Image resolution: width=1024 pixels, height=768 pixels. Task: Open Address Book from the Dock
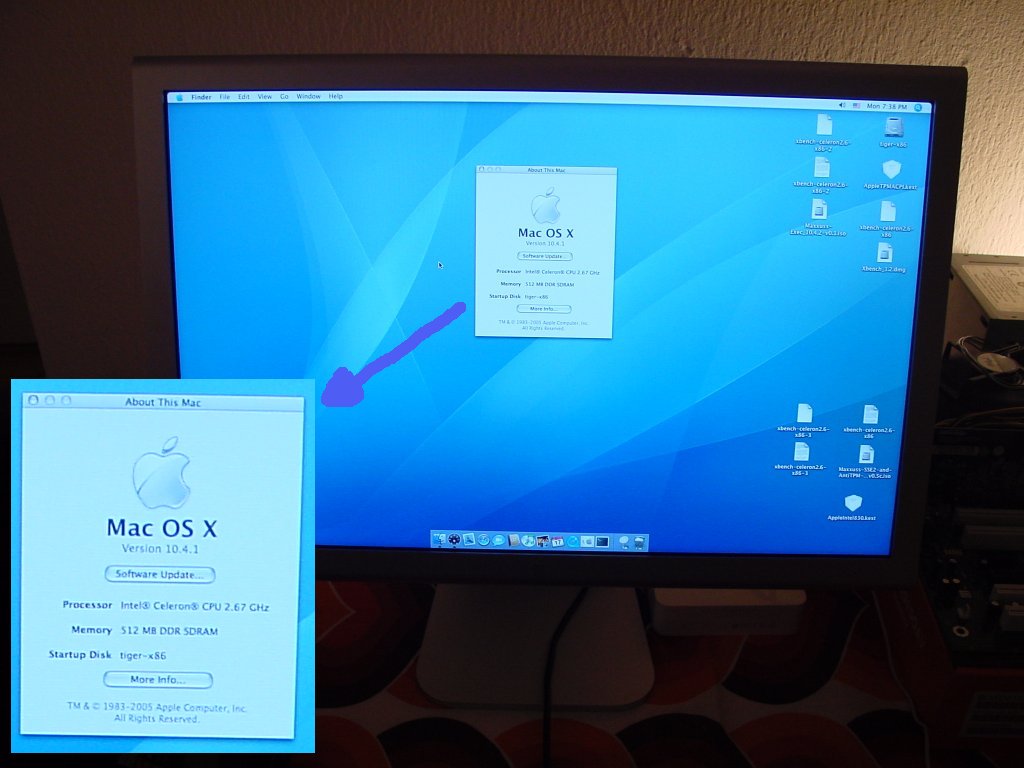pos(513,541)
